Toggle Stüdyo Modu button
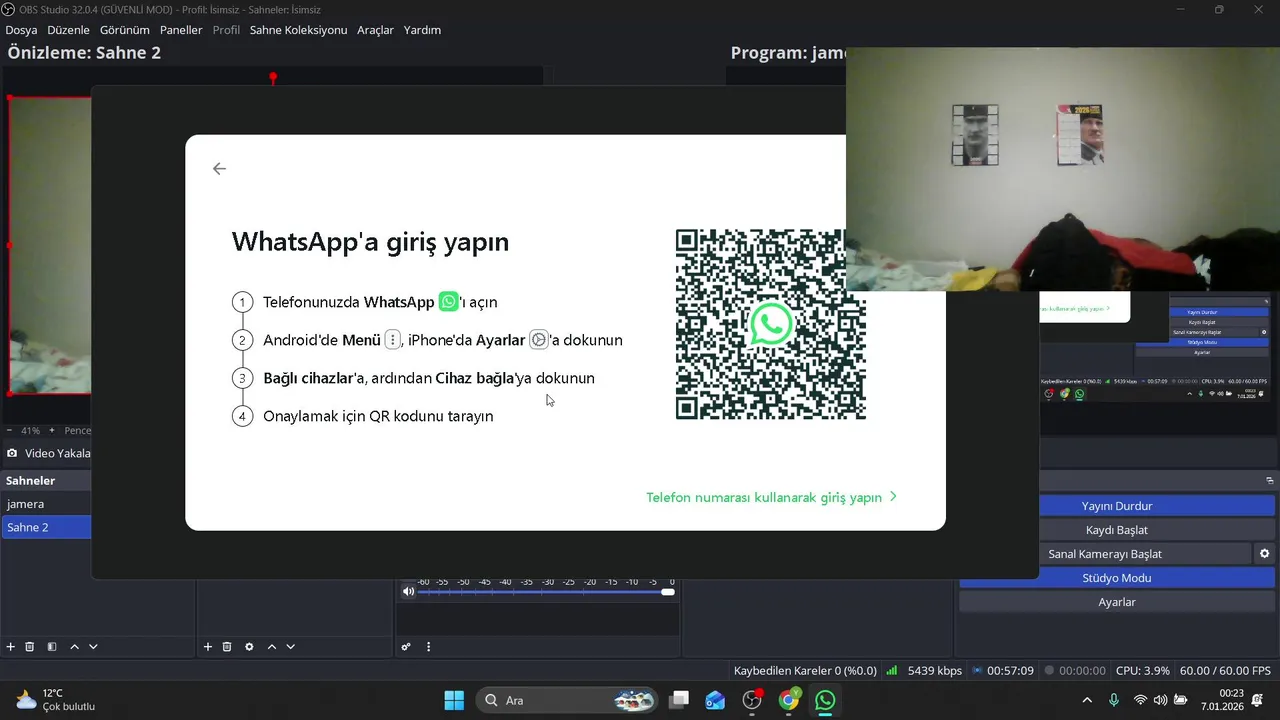This screenshot has width=1280, height=720. click(1117, 578)
